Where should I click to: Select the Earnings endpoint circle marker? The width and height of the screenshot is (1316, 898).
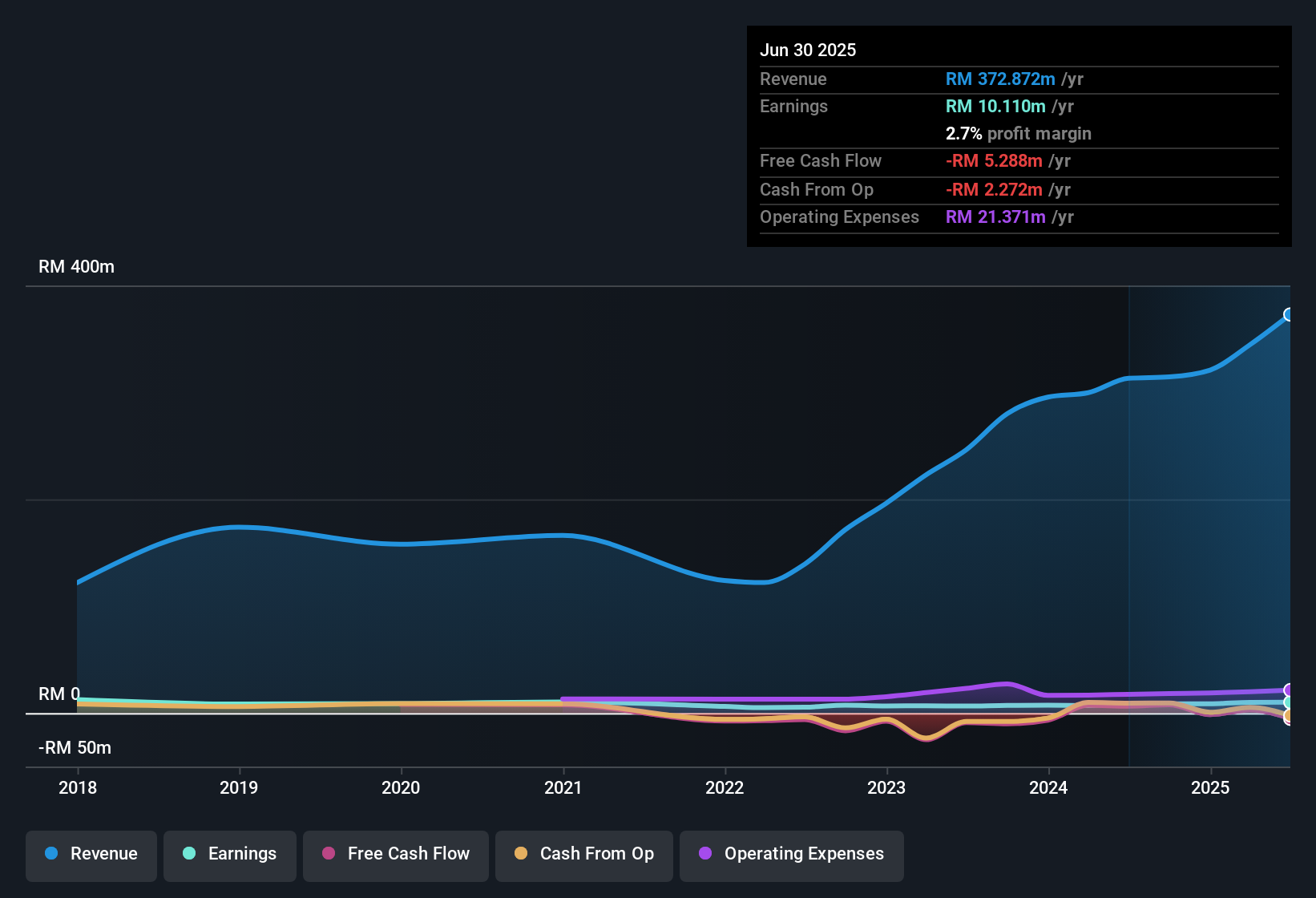1289,702
